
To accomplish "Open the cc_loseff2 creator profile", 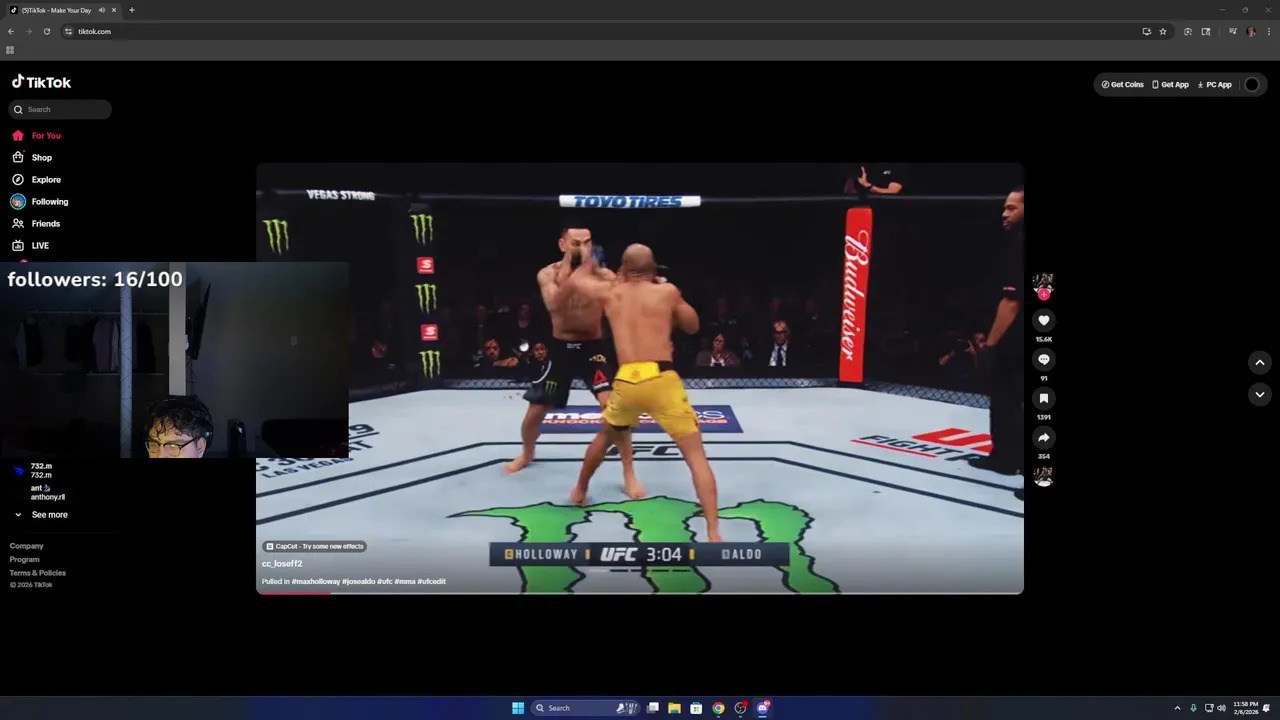I will click(282, 563).
